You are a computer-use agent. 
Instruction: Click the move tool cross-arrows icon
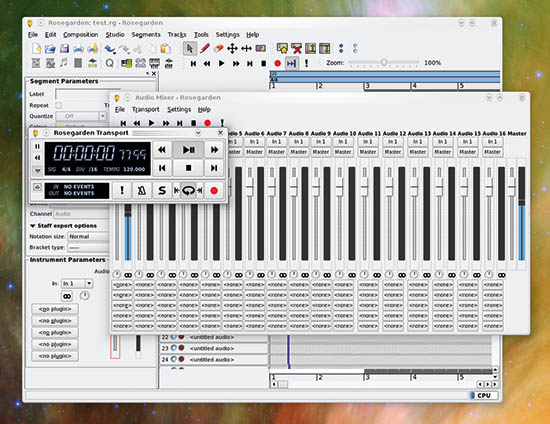point(232,48)
